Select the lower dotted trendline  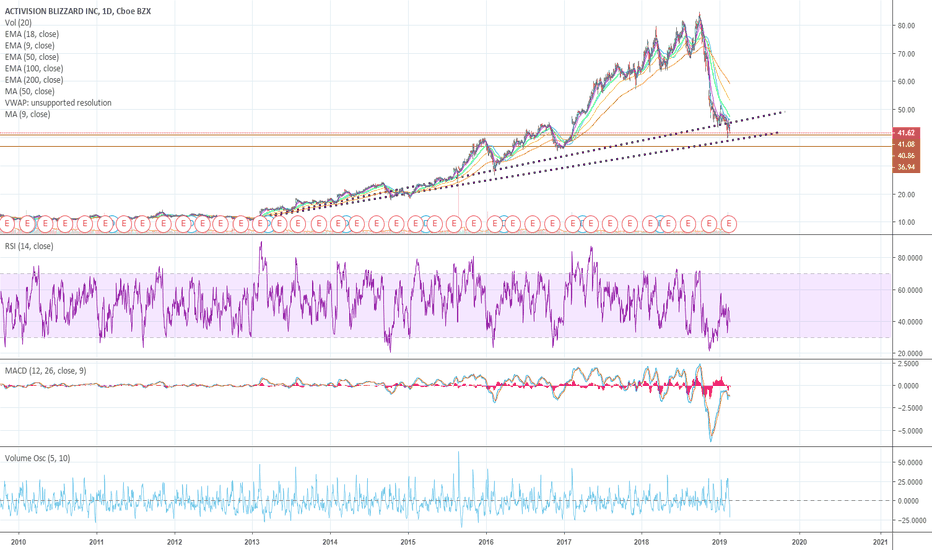tap(523, 174)
